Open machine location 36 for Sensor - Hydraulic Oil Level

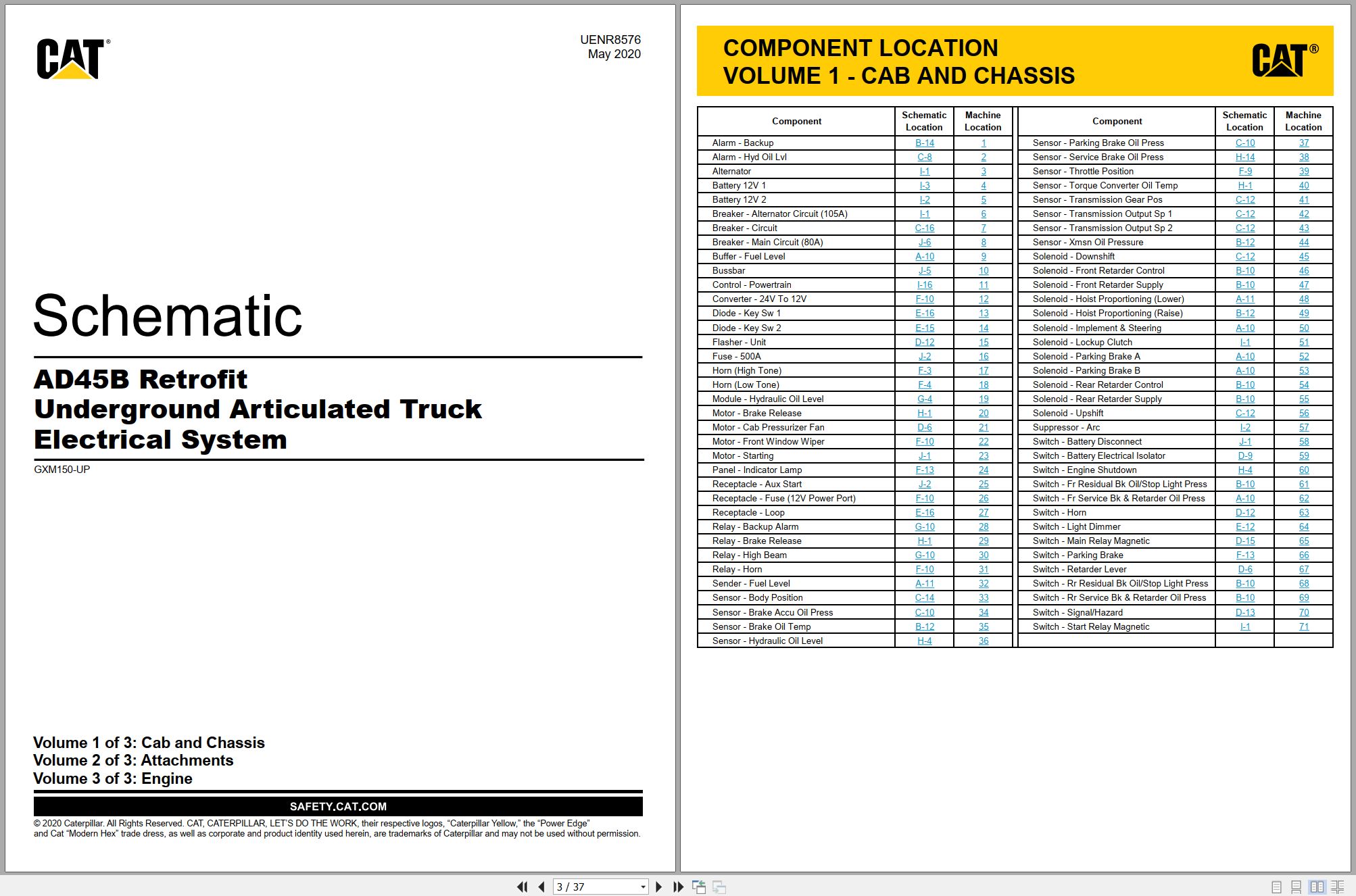983,641
